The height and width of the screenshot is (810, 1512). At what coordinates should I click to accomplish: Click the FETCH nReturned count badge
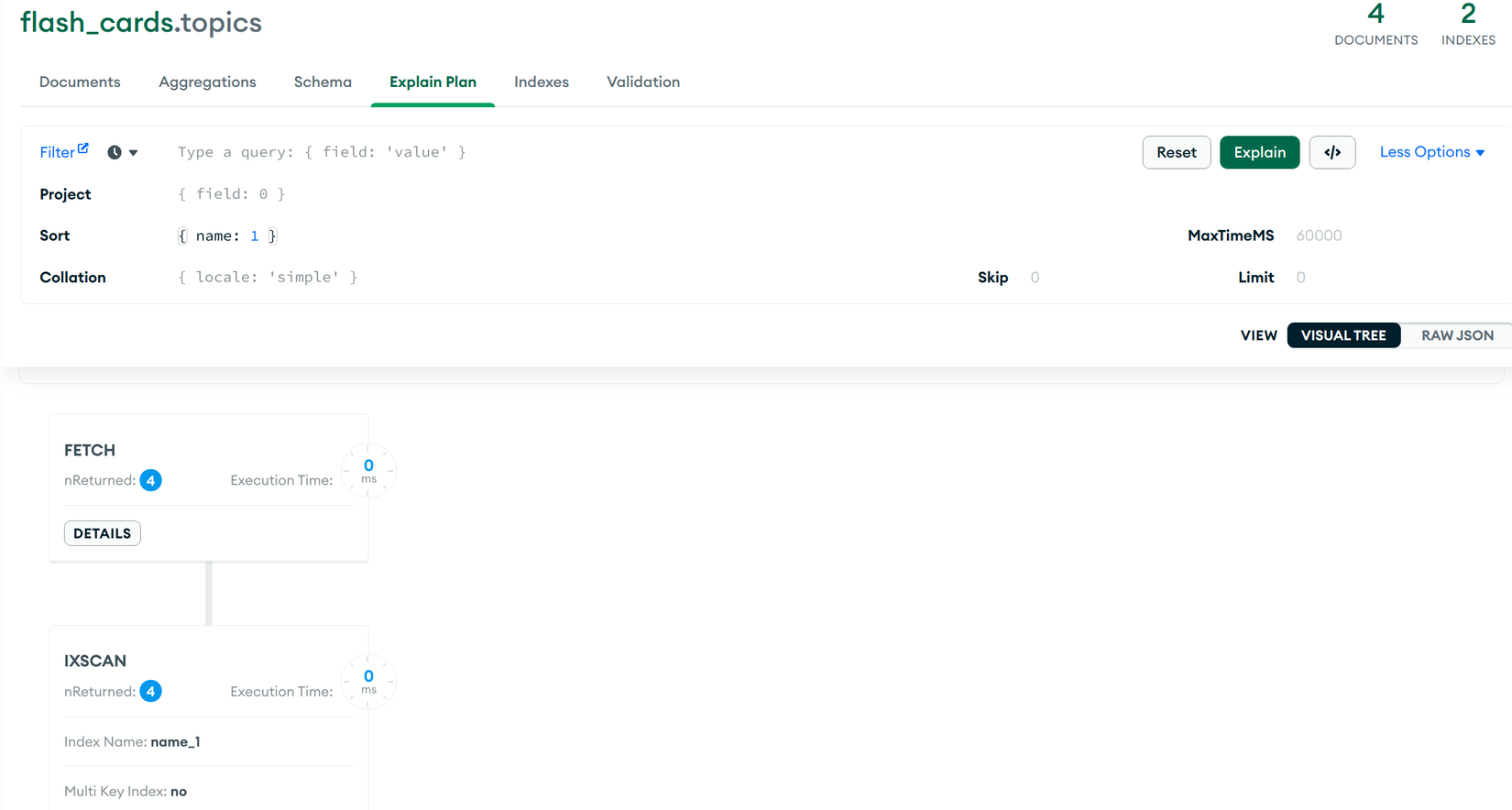[x=151, y=480]
